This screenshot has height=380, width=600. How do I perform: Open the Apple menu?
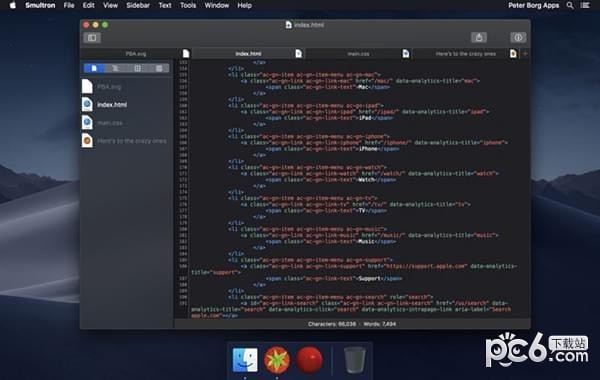coord(13,5)
